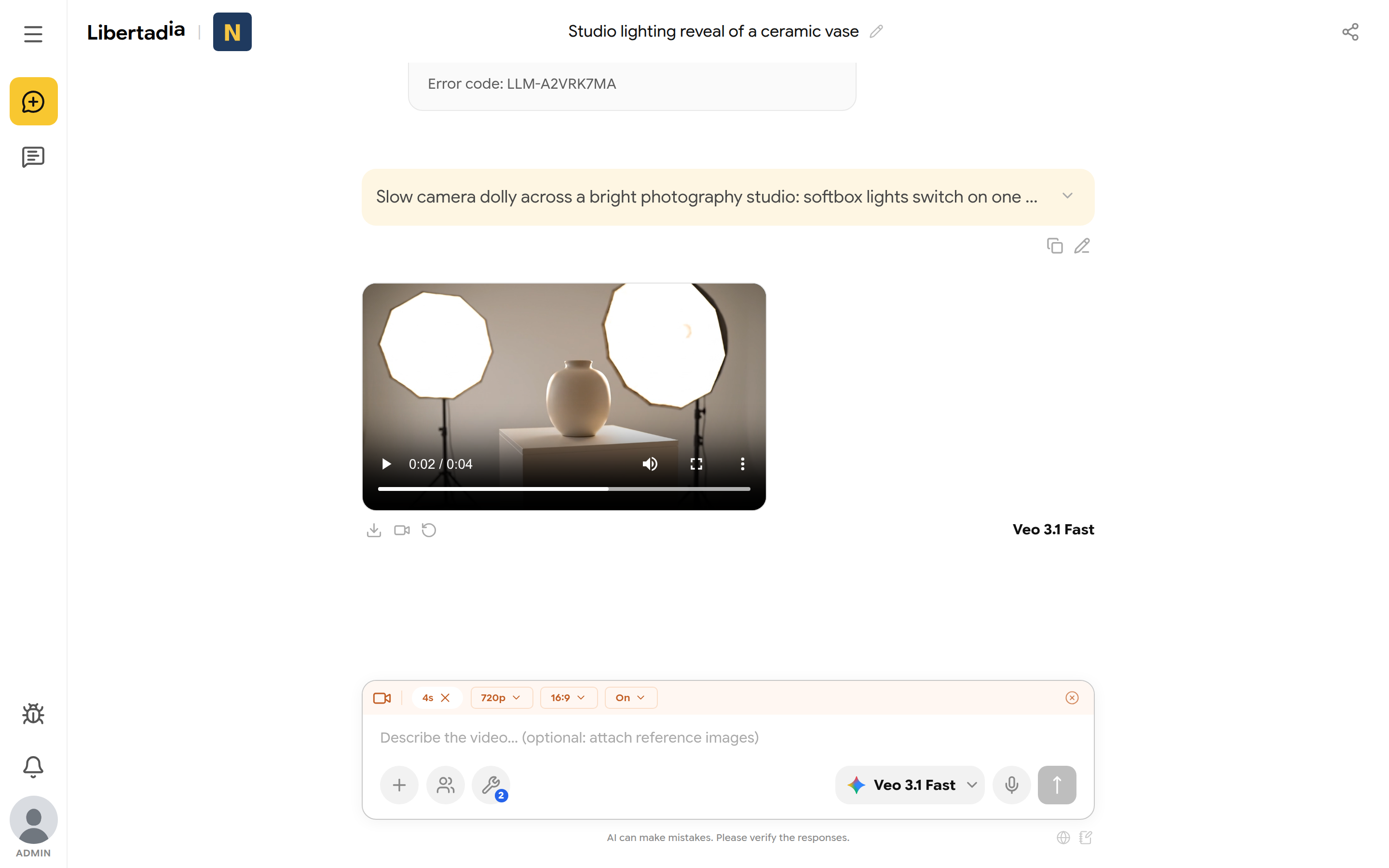The height and width of the screenshot is (868, 1389).
Task: Add an attachment with plus button
Action: coord(399,785)
